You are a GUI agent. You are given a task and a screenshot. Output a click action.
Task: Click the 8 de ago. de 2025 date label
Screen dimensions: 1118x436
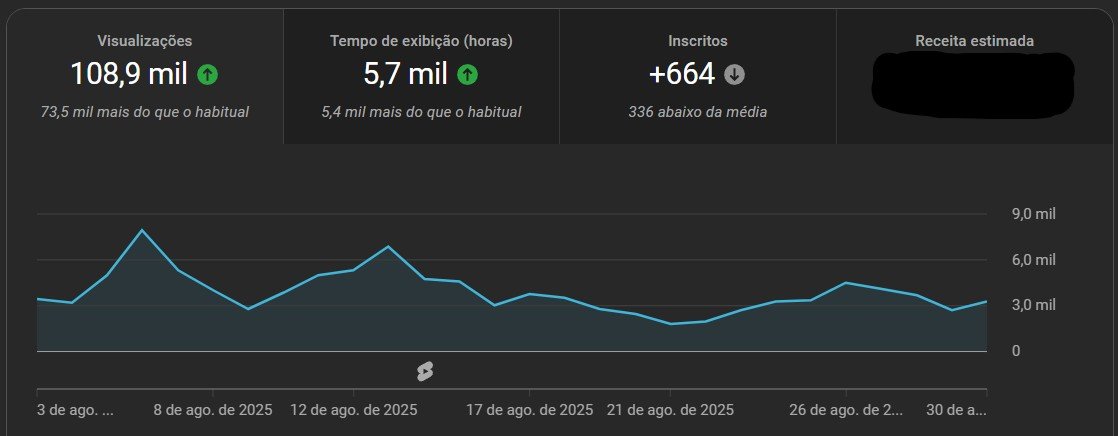point(212,411)
